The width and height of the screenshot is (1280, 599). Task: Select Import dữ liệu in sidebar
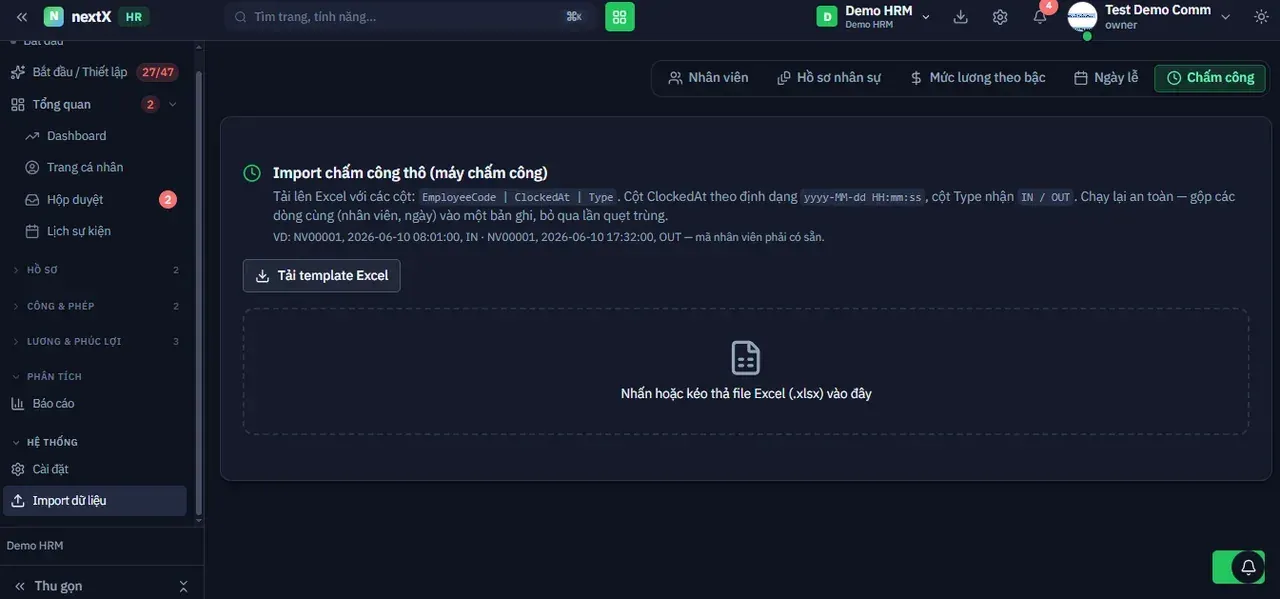pos(95,501)
